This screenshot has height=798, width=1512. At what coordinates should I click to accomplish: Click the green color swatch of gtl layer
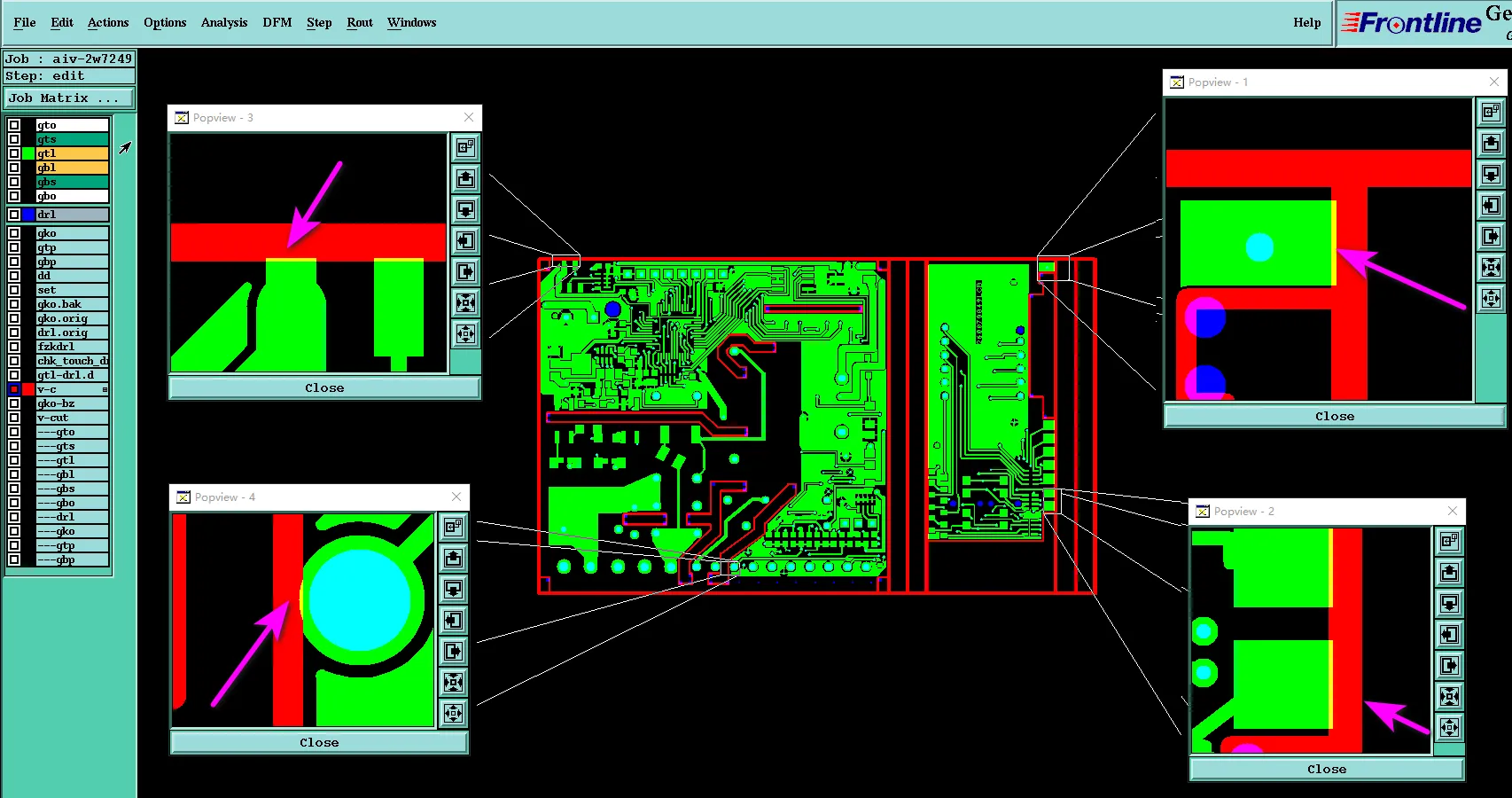(28, 153)
